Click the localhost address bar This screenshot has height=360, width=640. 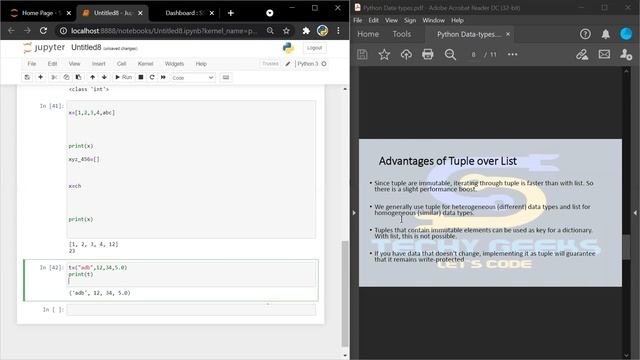click(164, 31)
